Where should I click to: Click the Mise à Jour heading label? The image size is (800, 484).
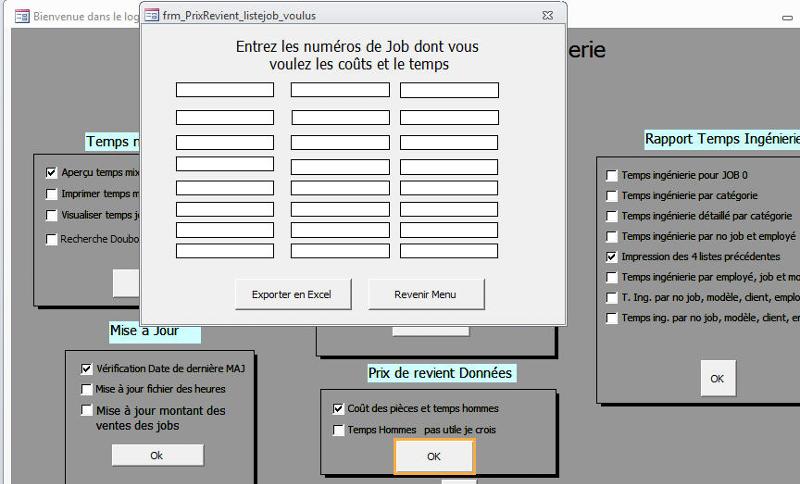pos(155,332)
